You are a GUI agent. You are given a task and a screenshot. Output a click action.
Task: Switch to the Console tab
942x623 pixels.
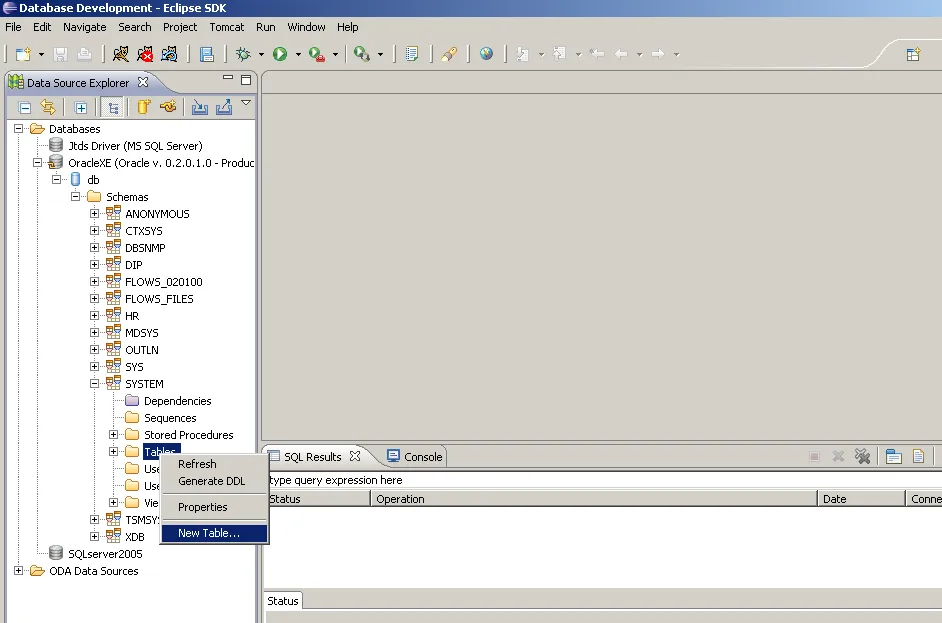[x=415, y=457]
